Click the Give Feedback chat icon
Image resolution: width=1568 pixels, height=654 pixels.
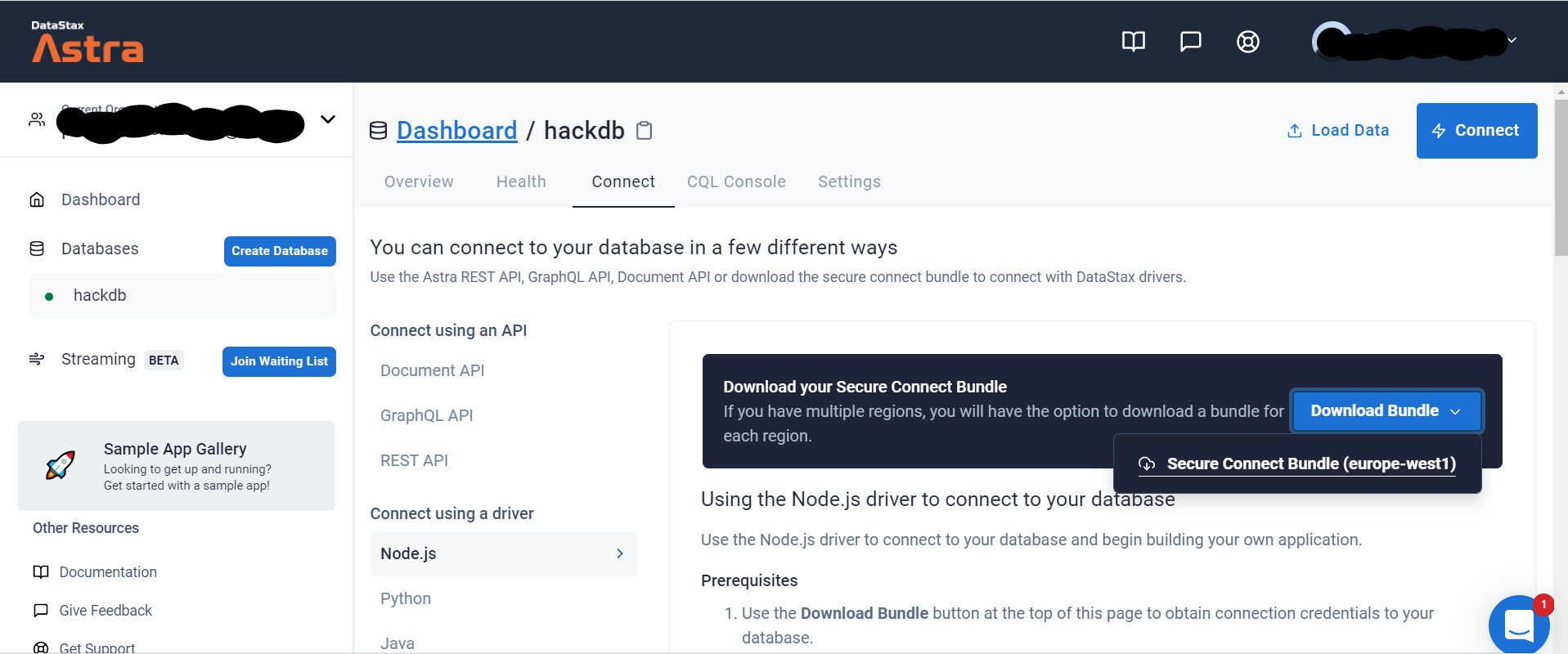(x=41, y=611)
